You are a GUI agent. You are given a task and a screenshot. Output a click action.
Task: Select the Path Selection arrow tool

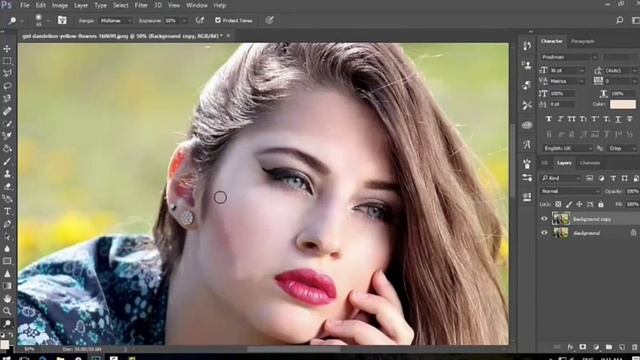[x=7, y=236]
